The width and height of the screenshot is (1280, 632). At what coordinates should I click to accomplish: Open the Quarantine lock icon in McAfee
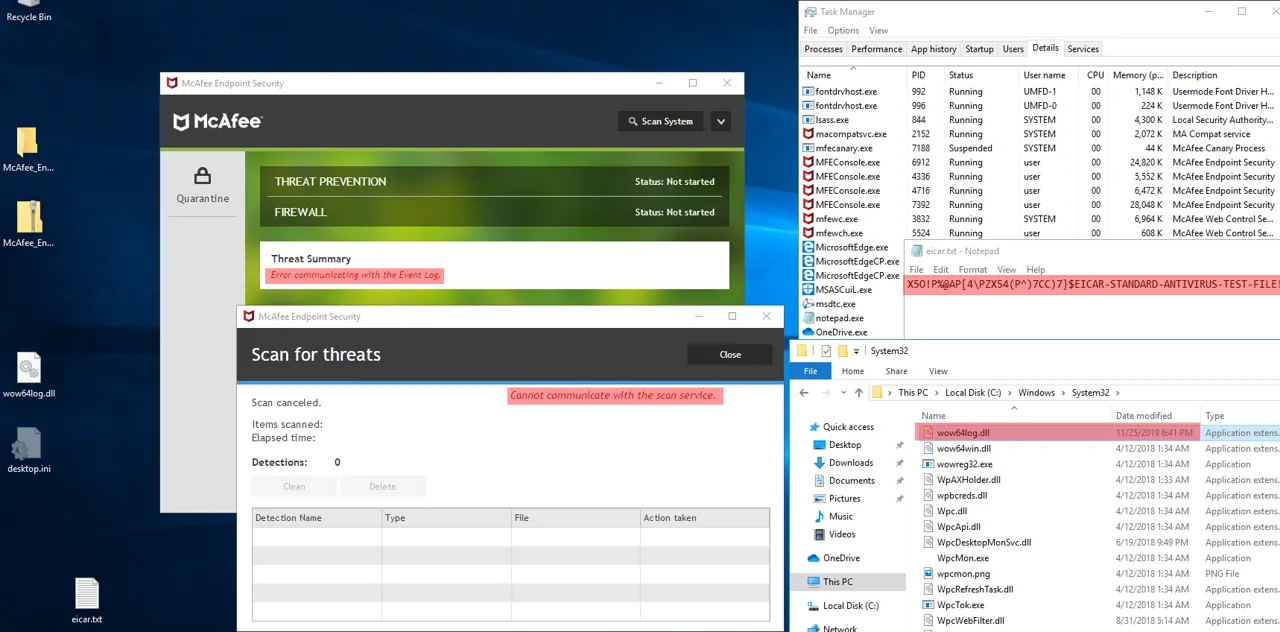[202, 177]
